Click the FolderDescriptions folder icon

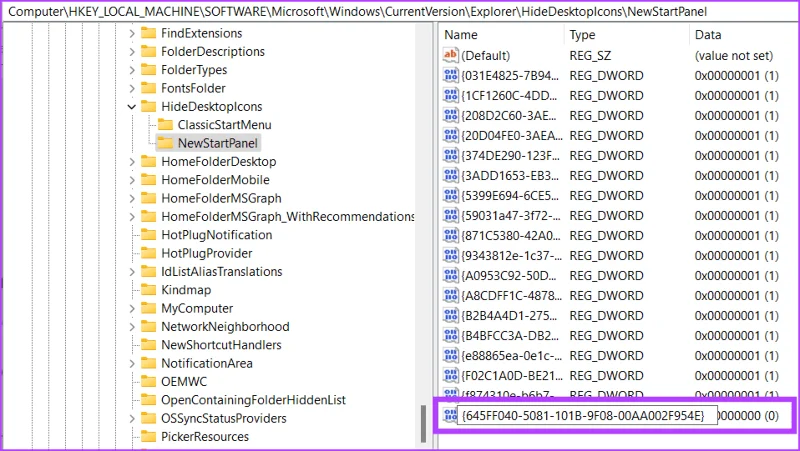tap(148, 52)
